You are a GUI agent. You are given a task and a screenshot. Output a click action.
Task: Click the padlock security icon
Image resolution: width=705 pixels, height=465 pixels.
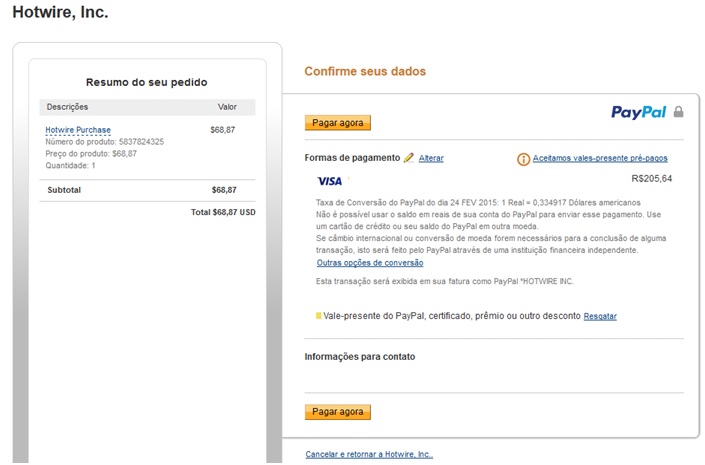(x=679, y=112)
